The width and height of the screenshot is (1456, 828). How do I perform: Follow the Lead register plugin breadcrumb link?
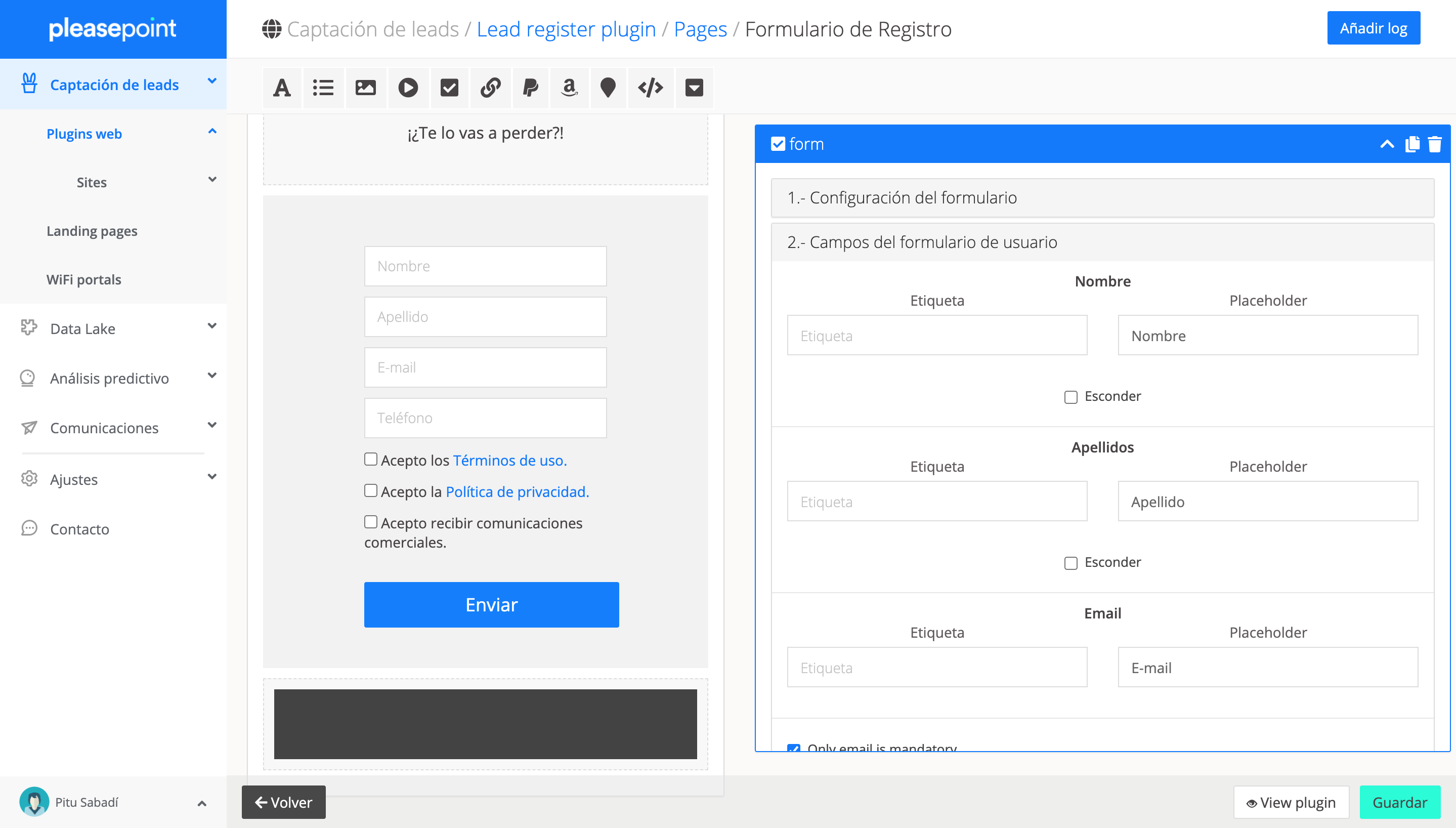click(566, 29)
